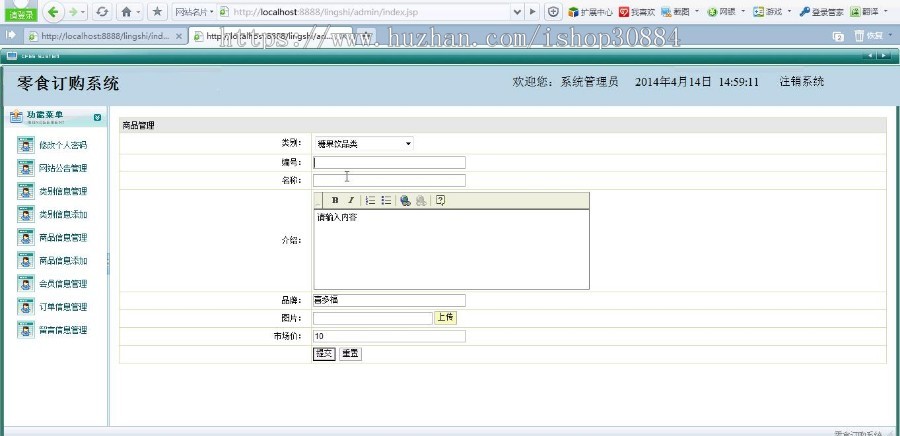
Task: Click icon beside 商品信息添加
Action: click(26, 260)
